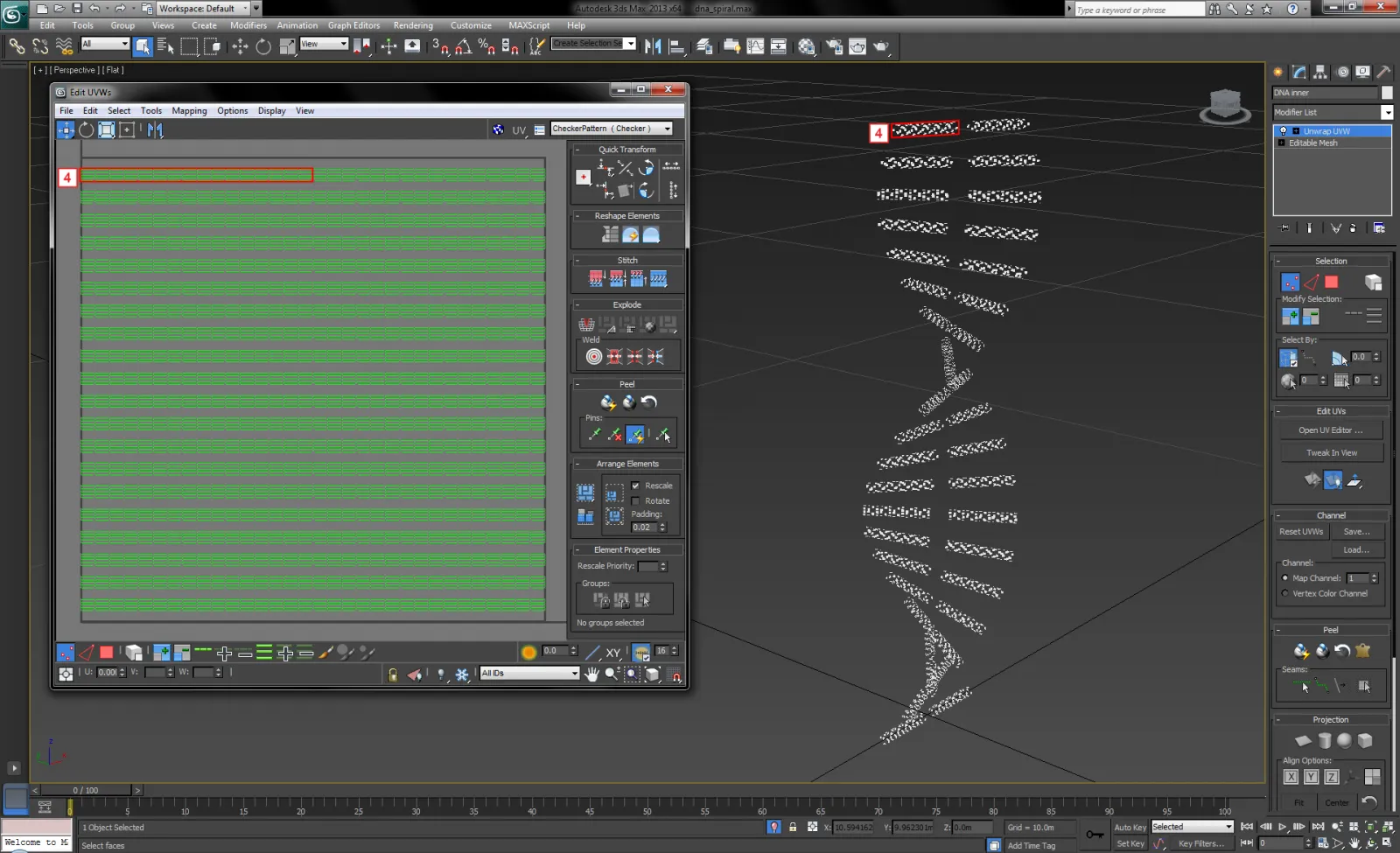
Task: Open the All IDs material filter dropdown
Action: coord(573,674)
